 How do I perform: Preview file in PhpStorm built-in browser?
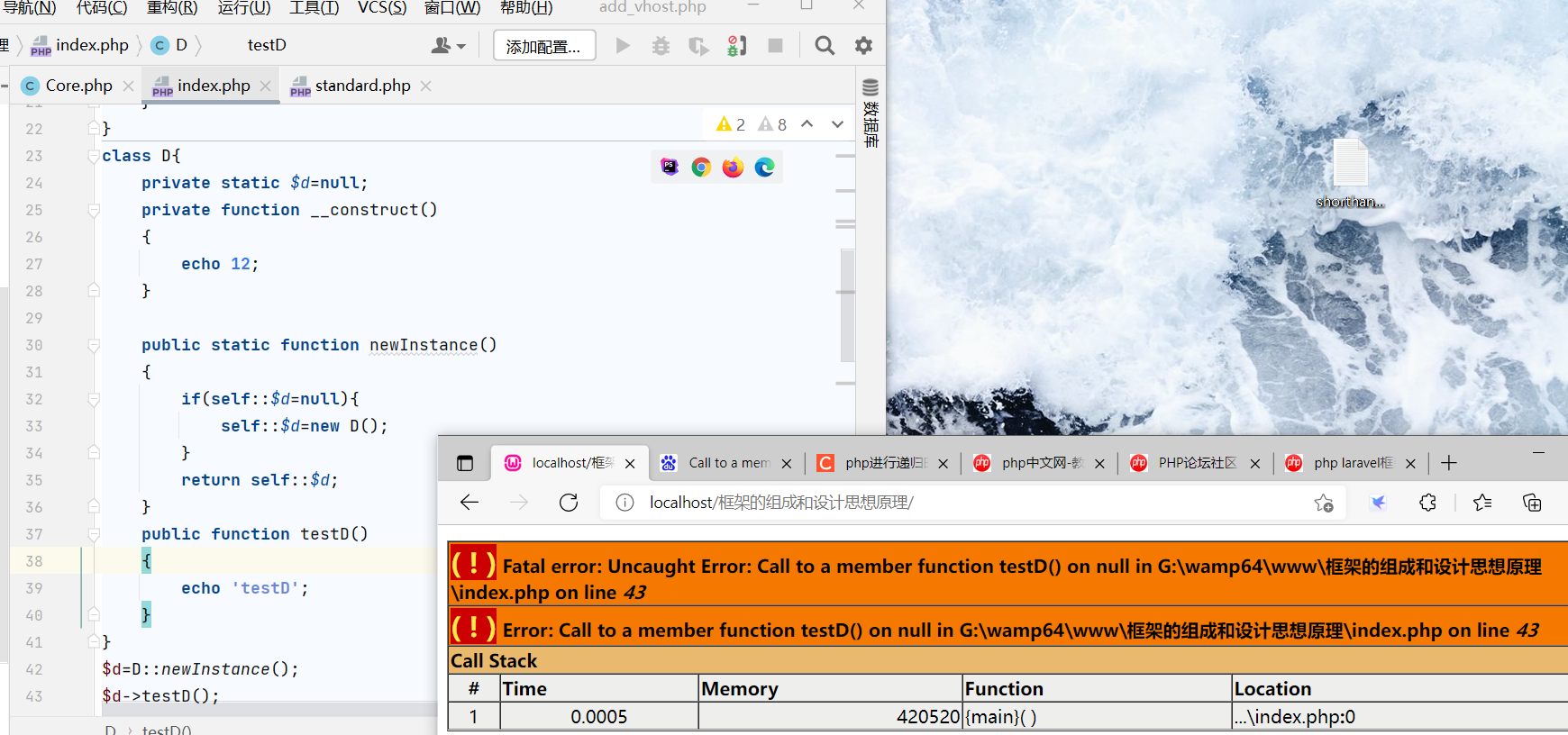point(670,167)
